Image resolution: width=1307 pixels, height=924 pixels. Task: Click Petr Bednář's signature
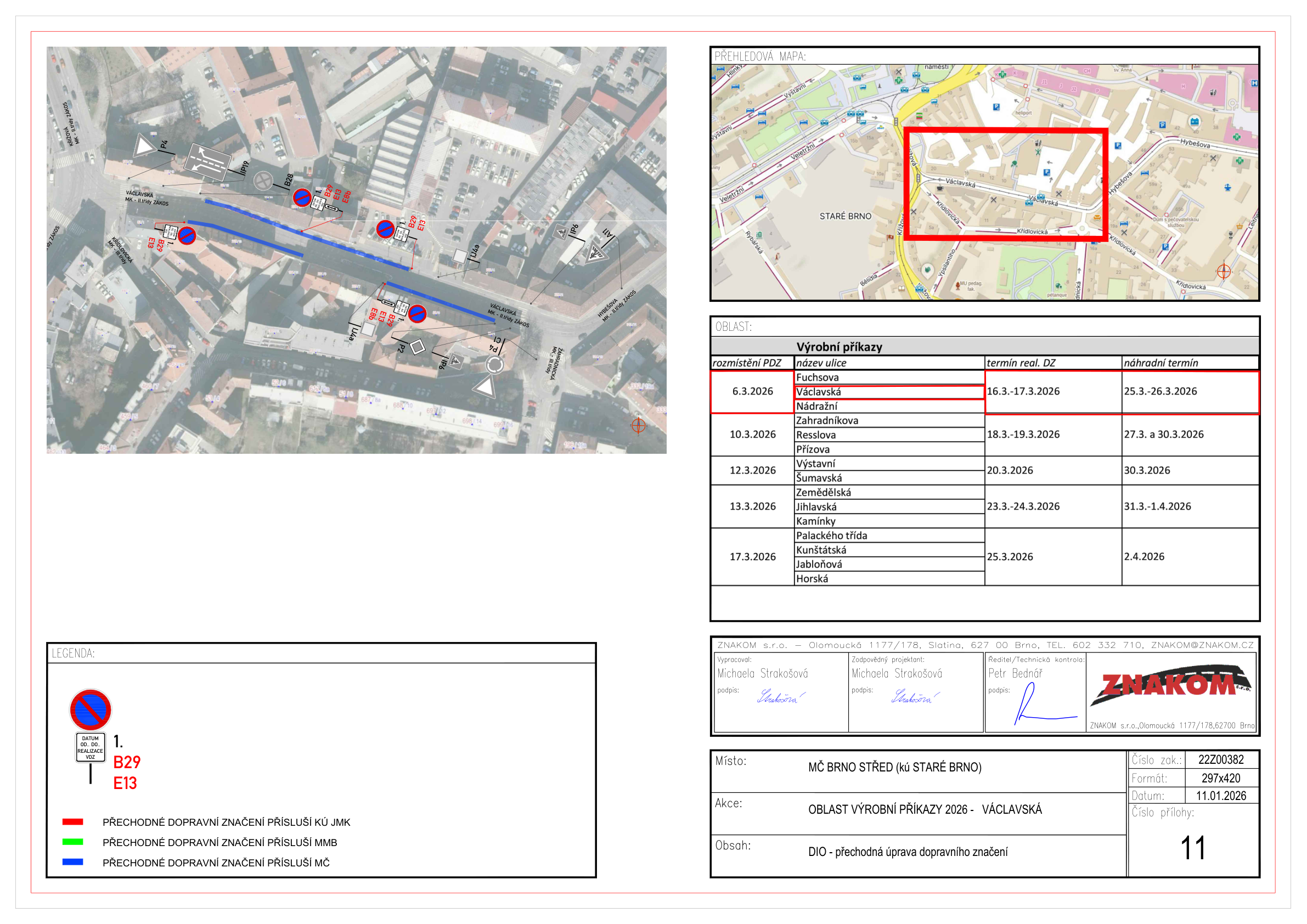1045,704
